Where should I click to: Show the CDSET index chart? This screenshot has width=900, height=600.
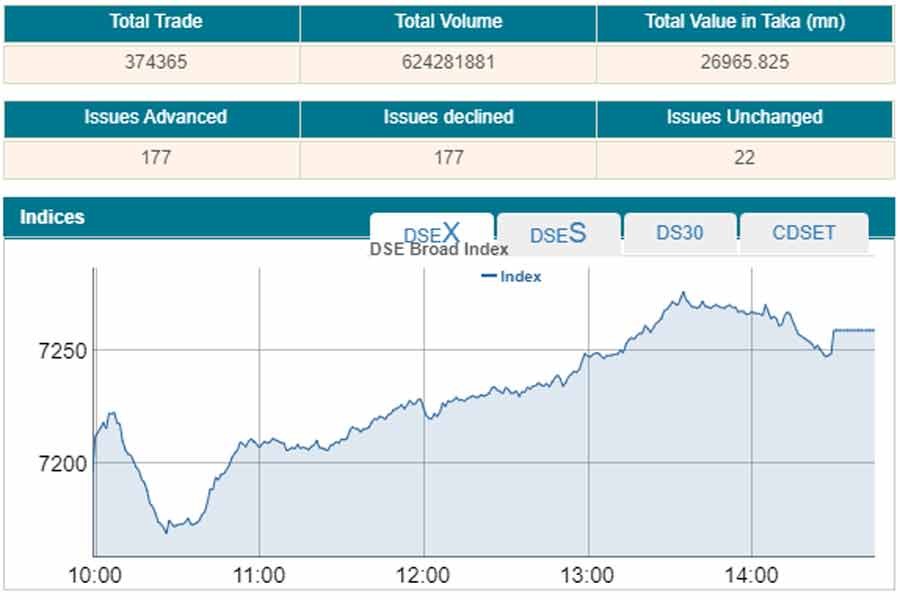click(804, 233)
